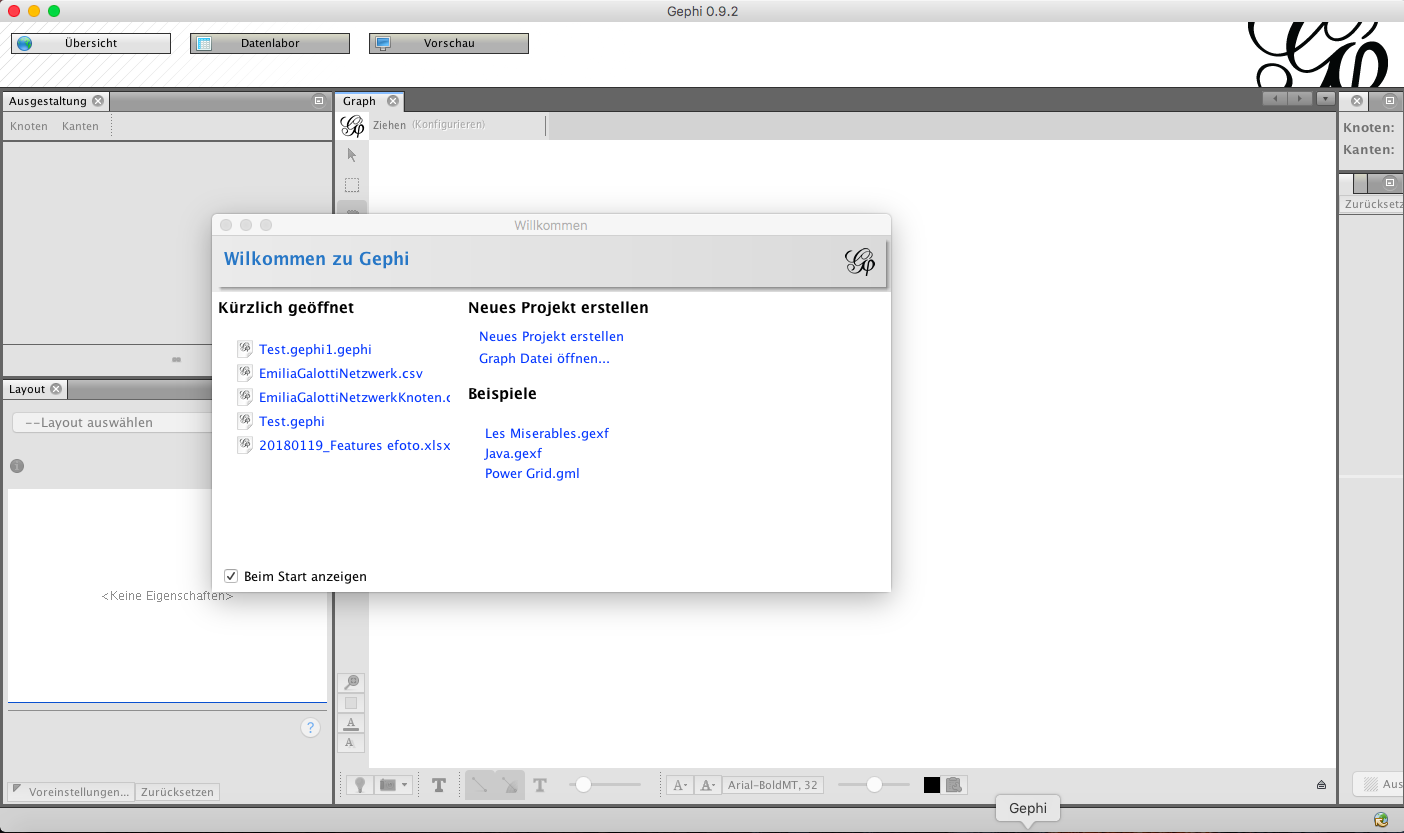
Task: Open the Les Miserables.gexf example
Action: pos(547,433)
